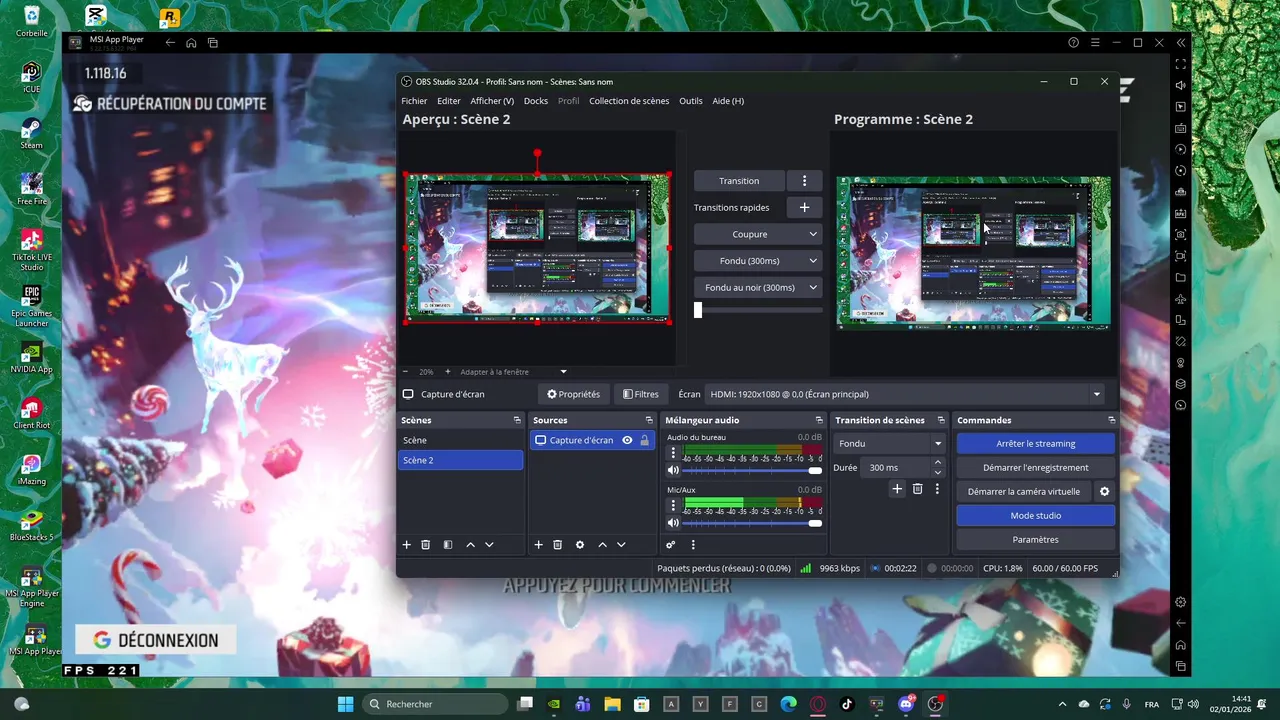Image resolution: width=1280 pixels, height=720 pixels.
Task: Open virtual camera settings gear
Action: 1105,492
